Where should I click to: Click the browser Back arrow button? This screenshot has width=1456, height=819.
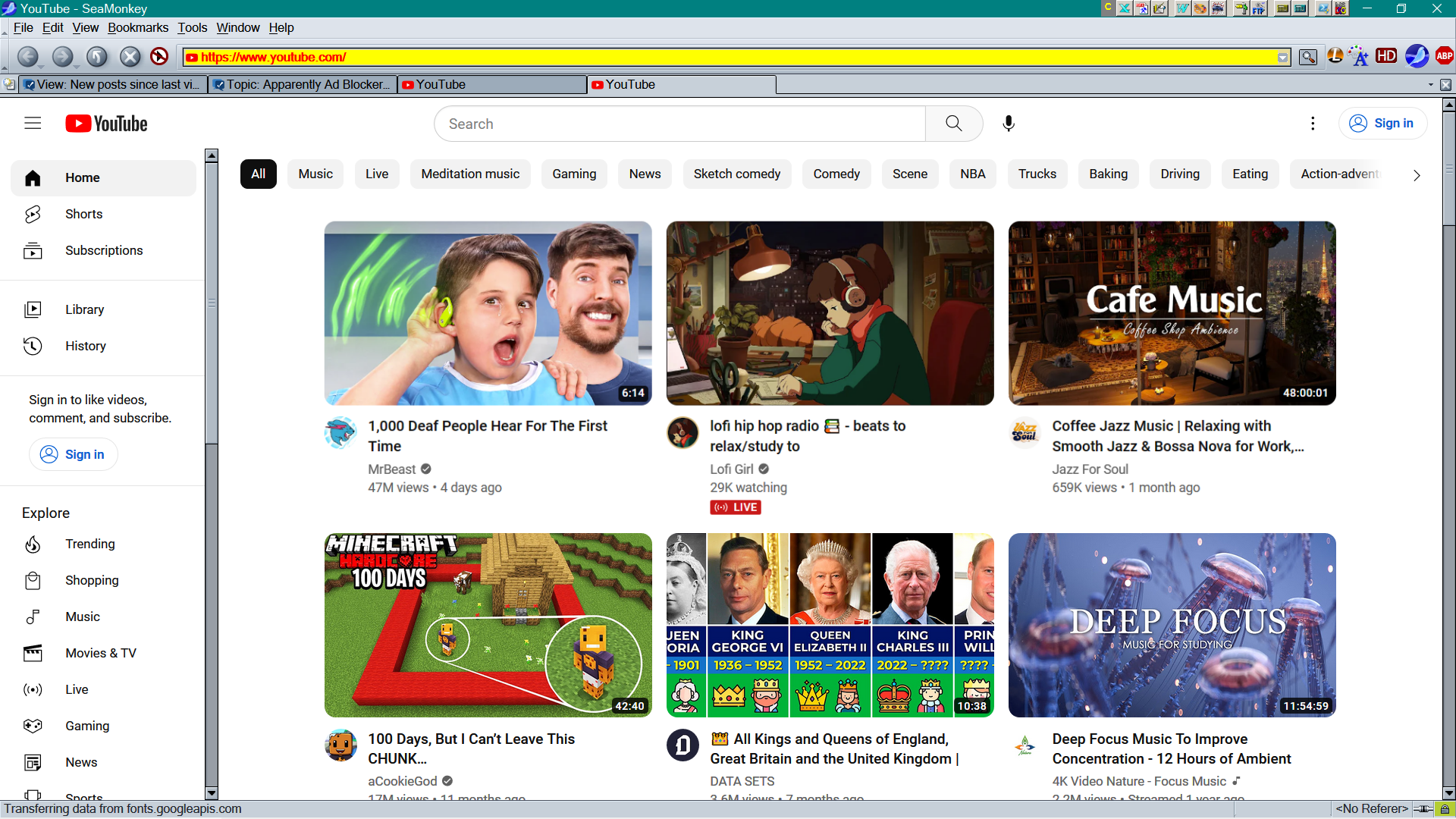28,57
